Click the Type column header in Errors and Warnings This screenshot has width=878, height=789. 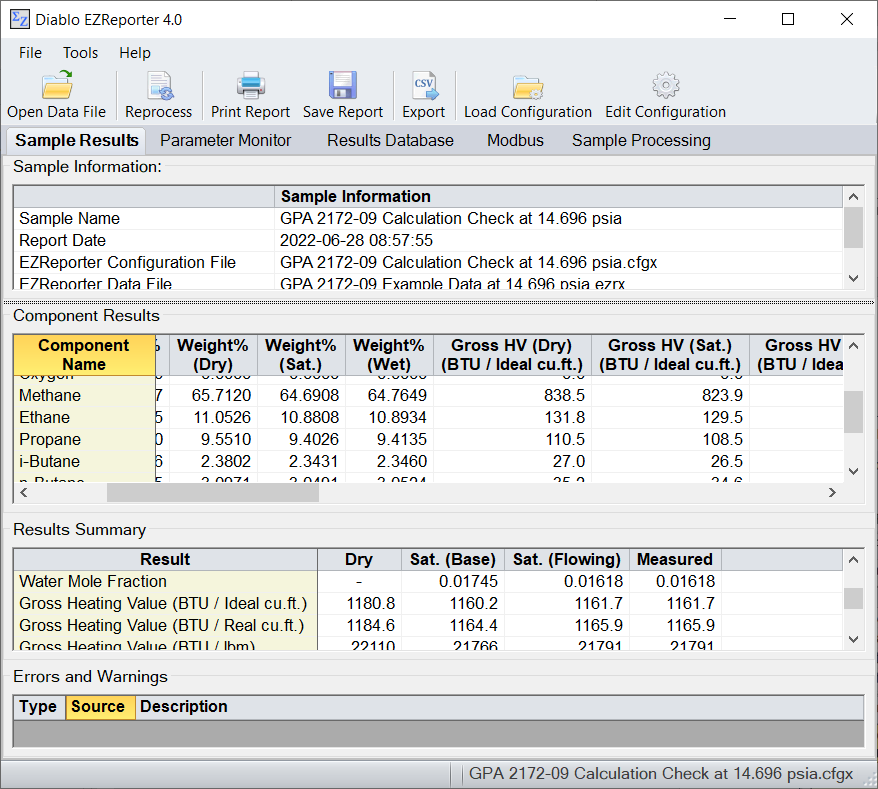(x=39, y=707)
